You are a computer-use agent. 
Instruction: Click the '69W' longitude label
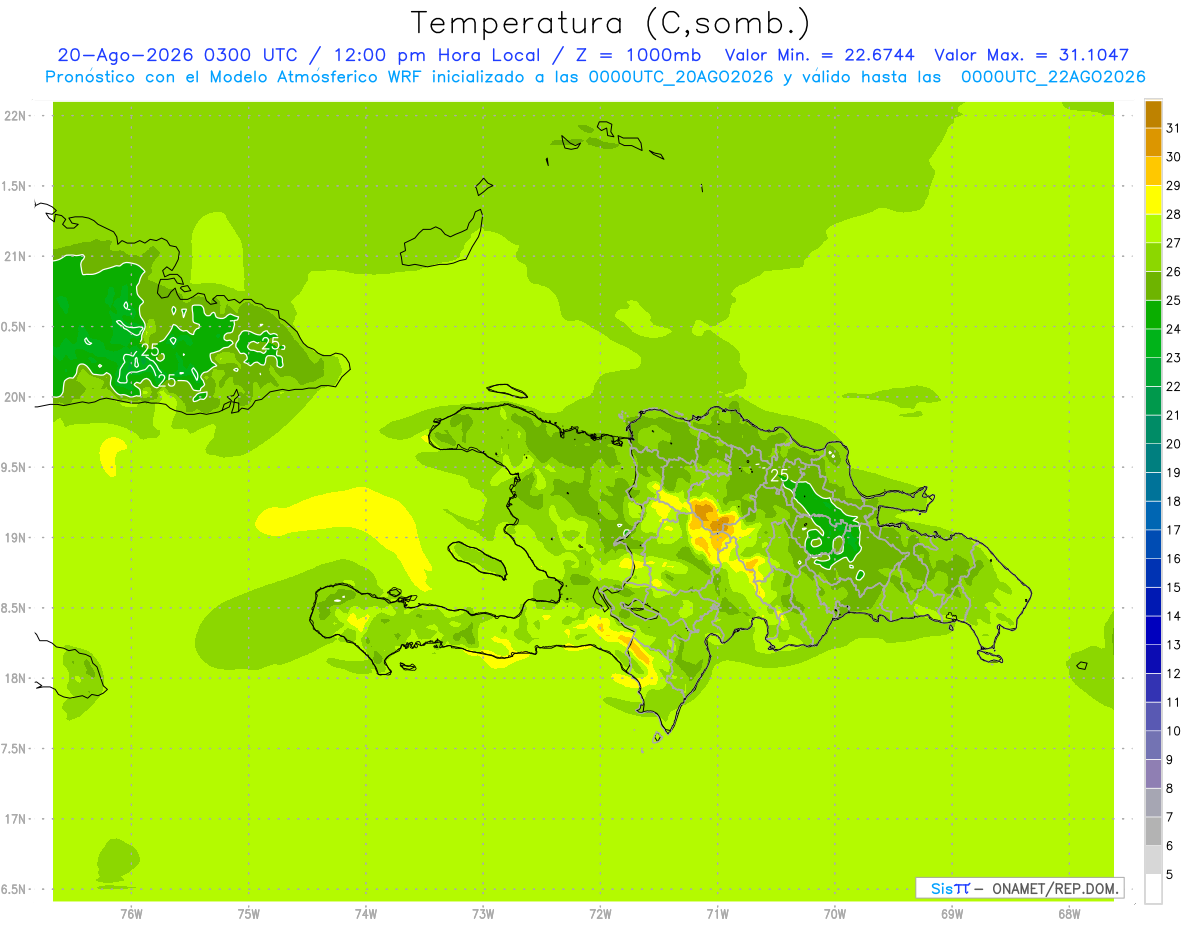point(952,914)
